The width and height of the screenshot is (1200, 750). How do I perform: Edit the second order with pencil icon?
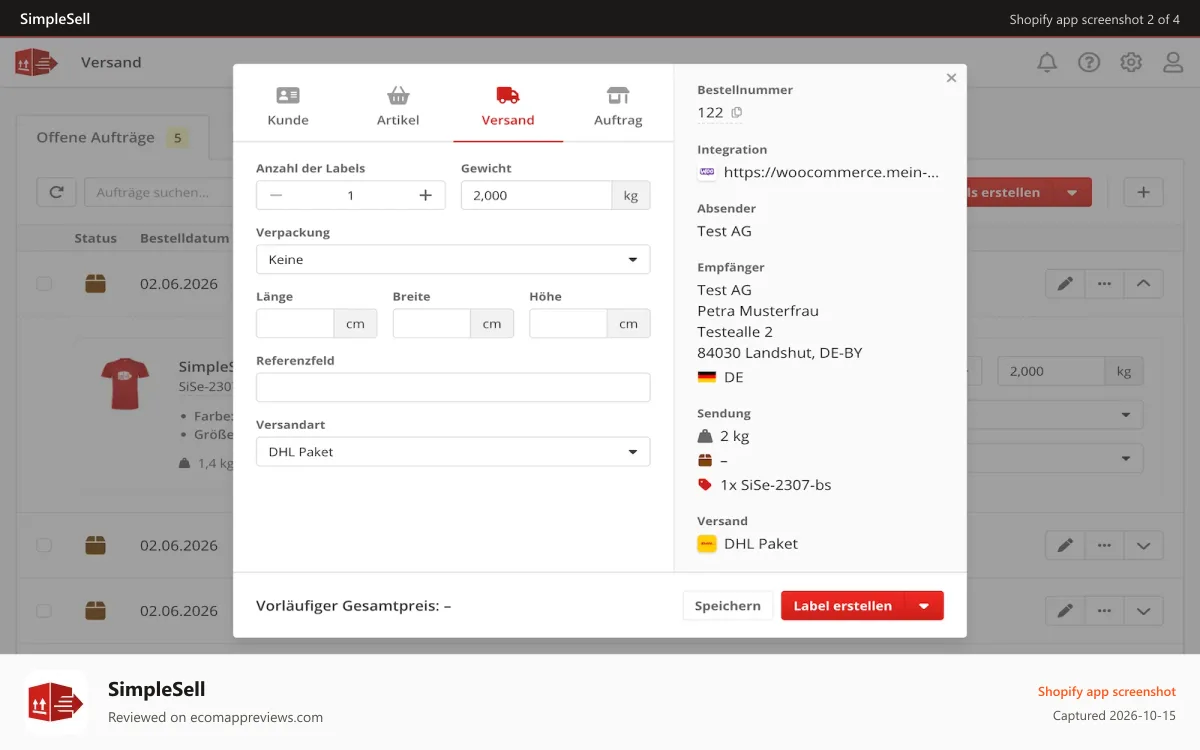tap(1065, 545)
